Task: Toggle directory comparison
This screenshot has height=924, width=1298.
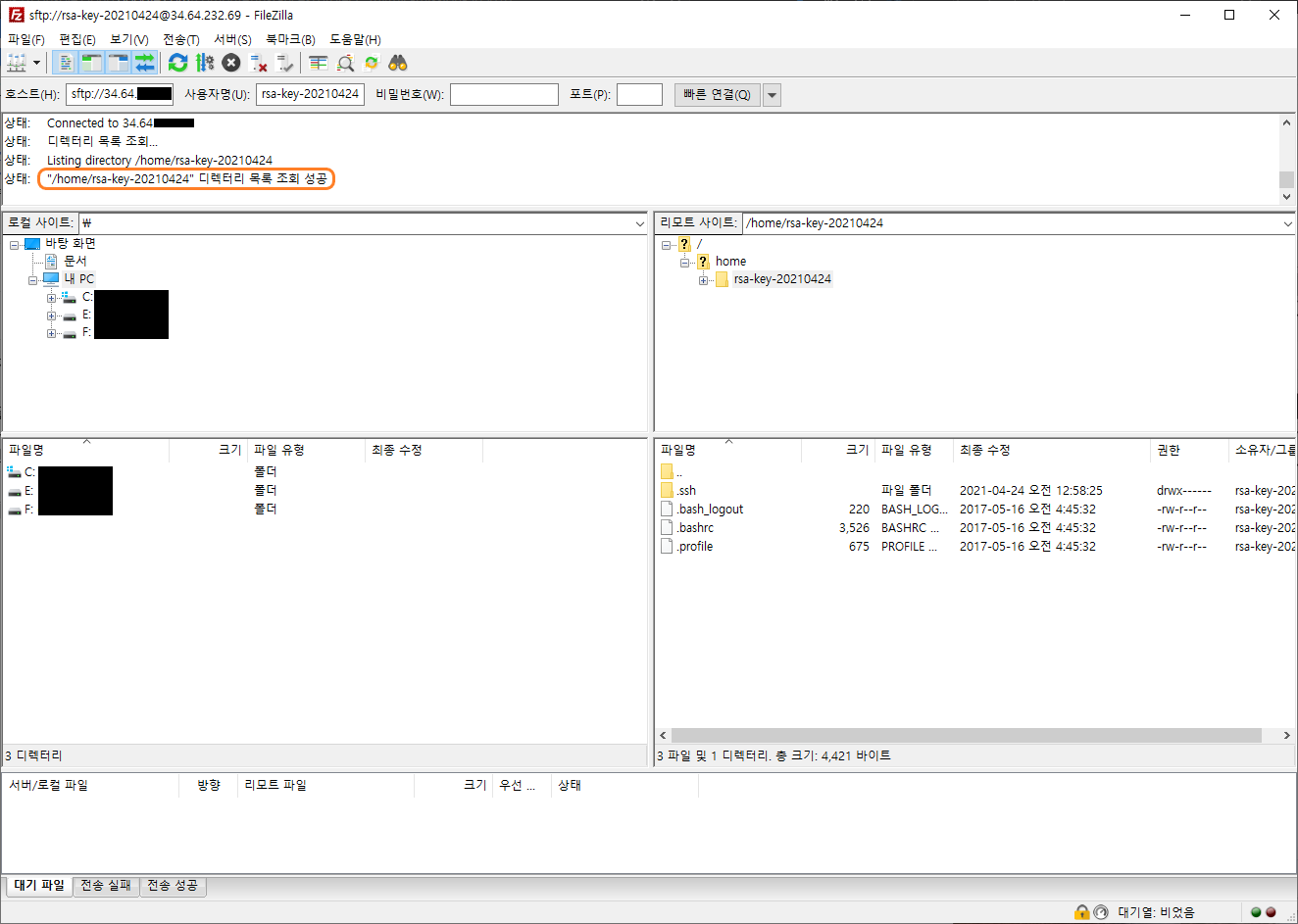Action: tap(345, 63)
